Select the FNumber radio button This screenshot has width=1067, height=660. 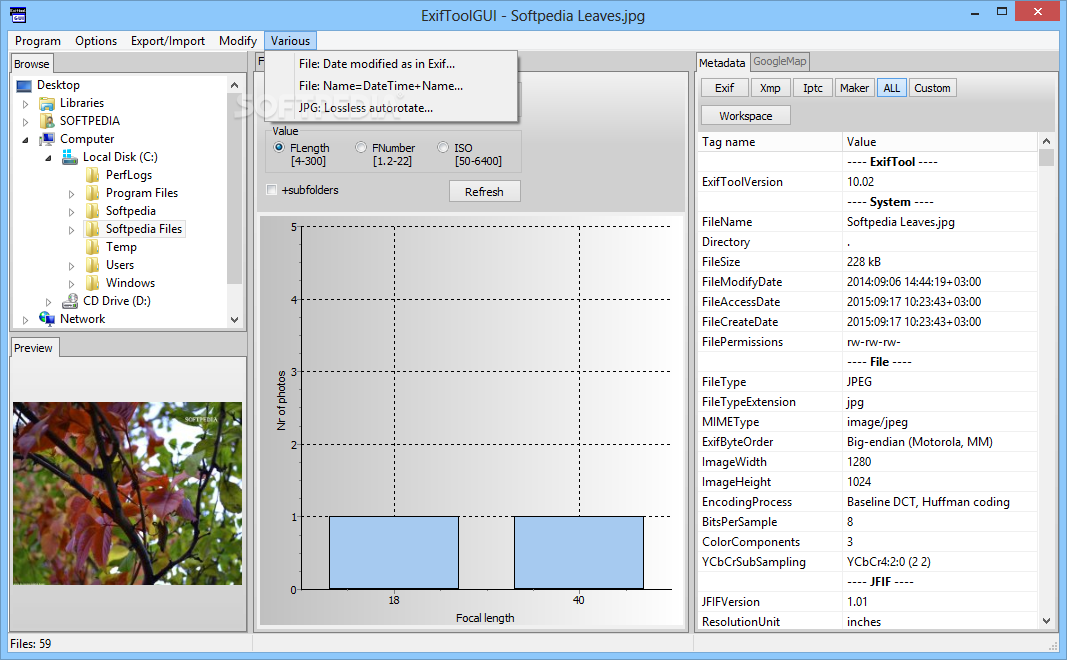(361, 147)
